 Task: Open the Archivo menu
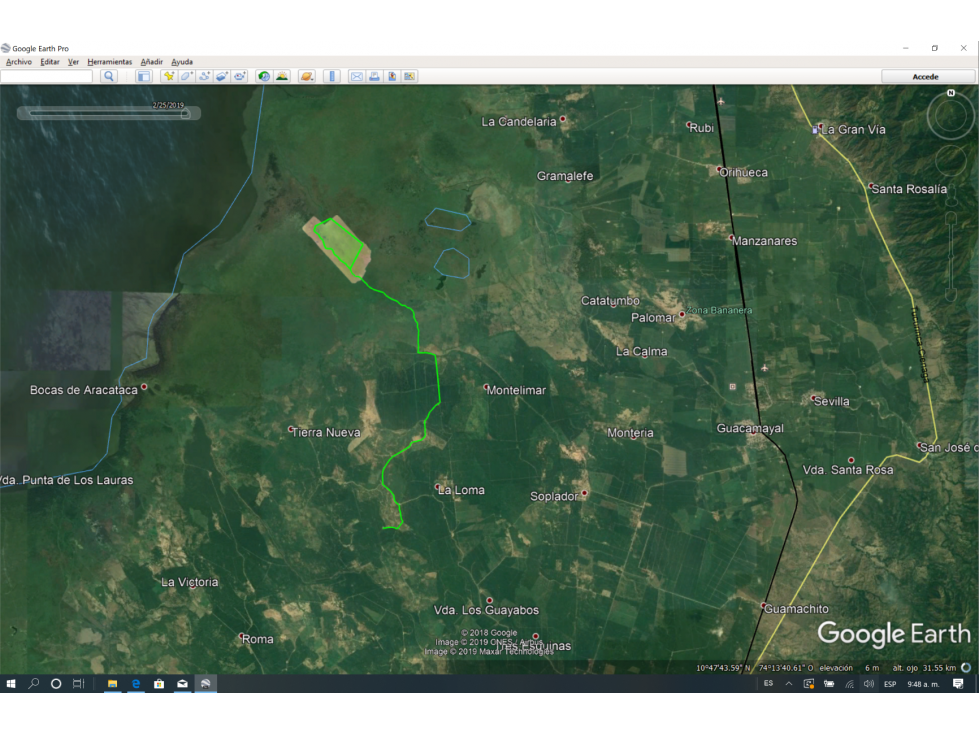pyautogui.click(x=19, y=62)
